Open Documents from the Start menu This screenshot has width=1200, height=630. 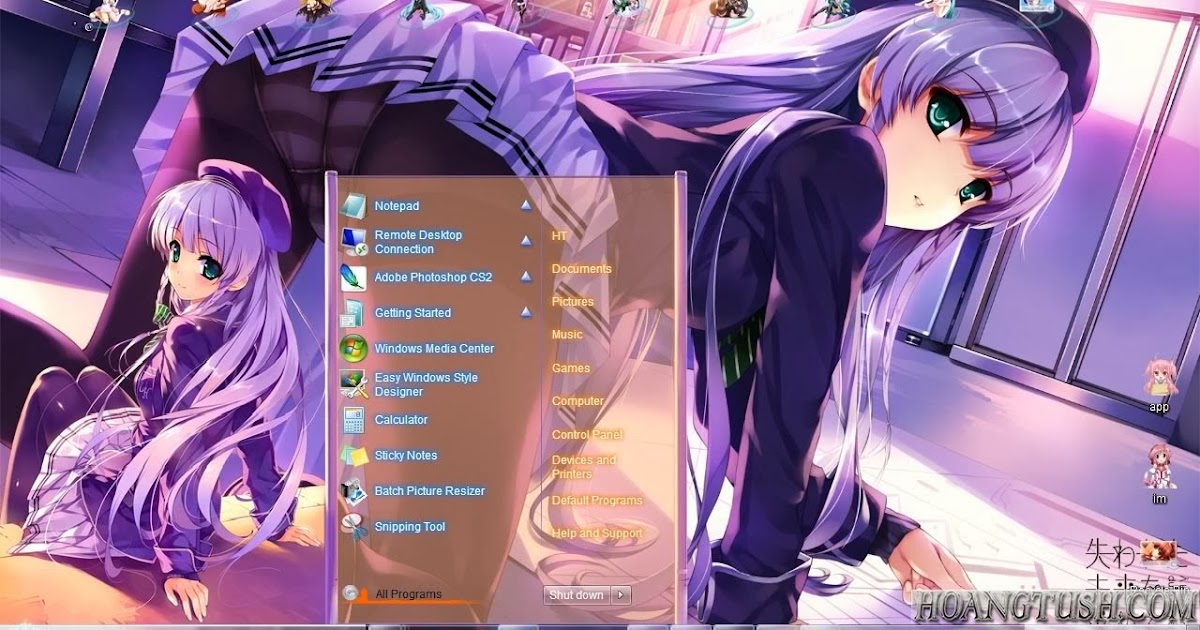coord(581,269)
